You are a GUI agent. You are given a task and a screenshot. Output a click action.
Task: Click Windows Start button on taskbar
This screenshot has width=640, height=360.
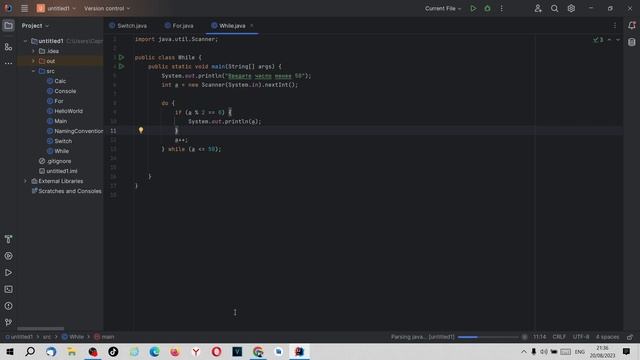[x=10, y=351]
